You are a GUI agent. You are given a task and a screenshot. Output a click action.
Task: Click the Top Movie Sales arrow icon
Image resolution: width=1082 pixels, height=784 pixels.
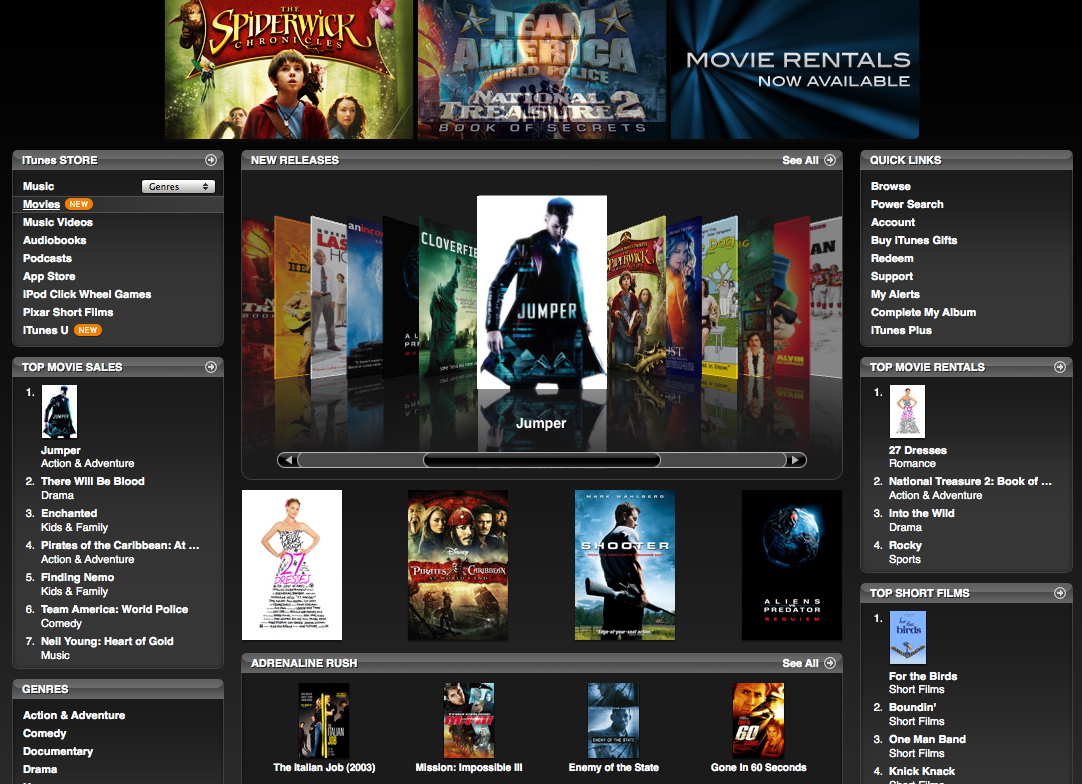point(210,367)
